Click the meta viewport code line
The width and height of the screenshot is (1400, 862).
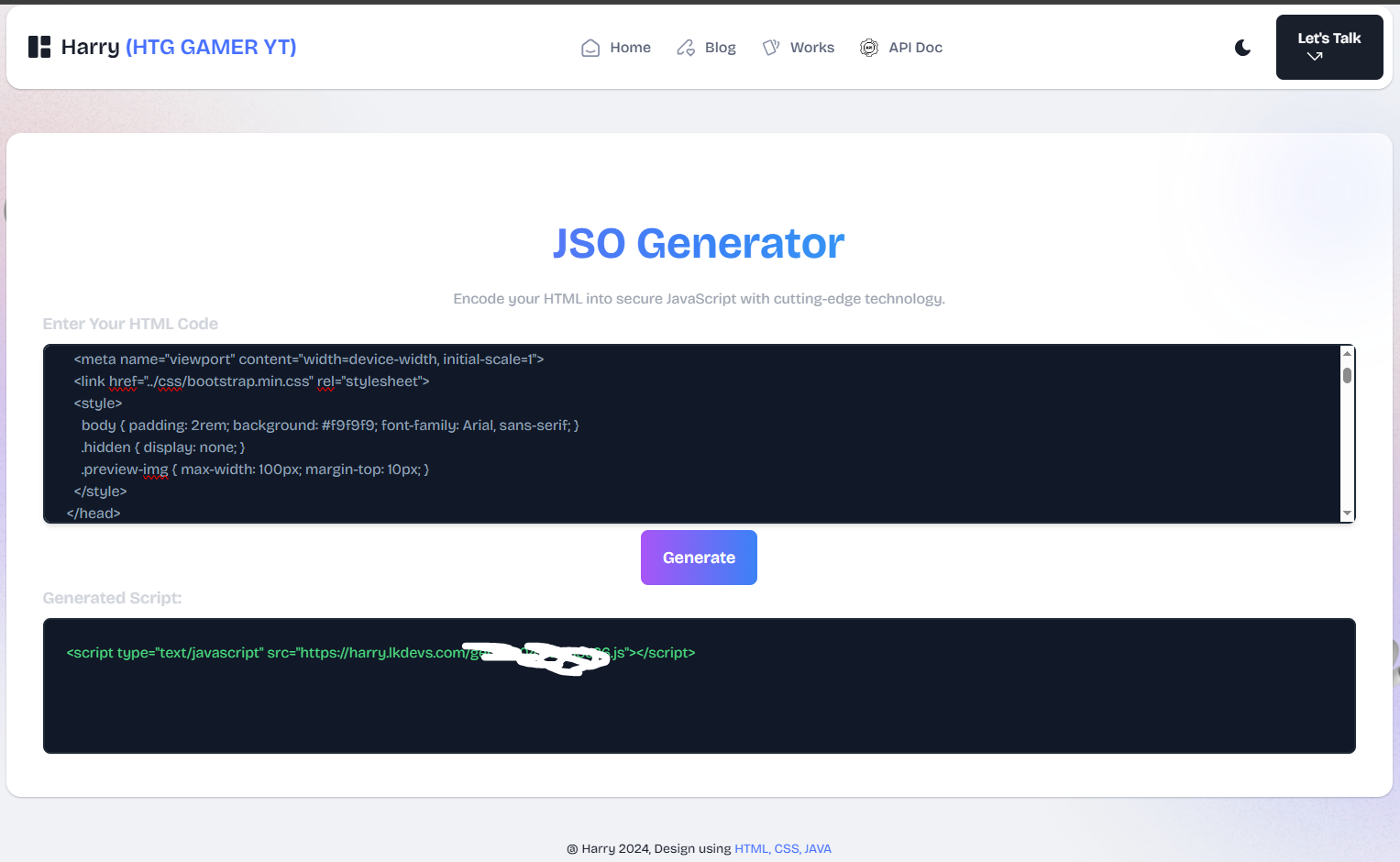pos(309,359)
